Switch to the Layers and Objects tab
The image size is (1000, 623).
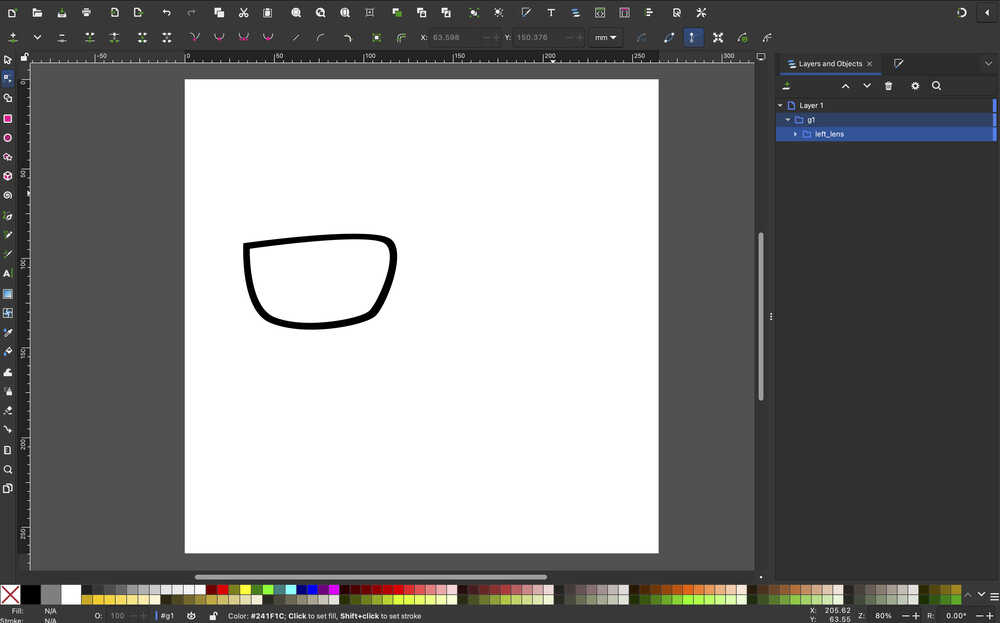click(830, 63)
